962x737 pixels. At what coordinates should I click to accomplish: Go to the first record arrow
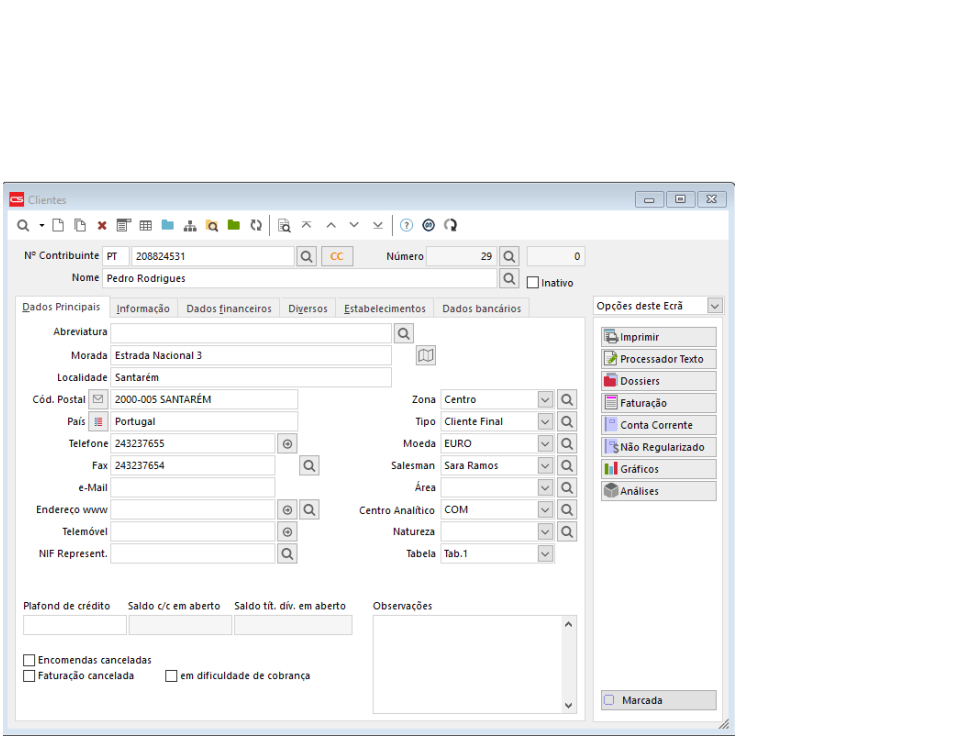(306, 226)
